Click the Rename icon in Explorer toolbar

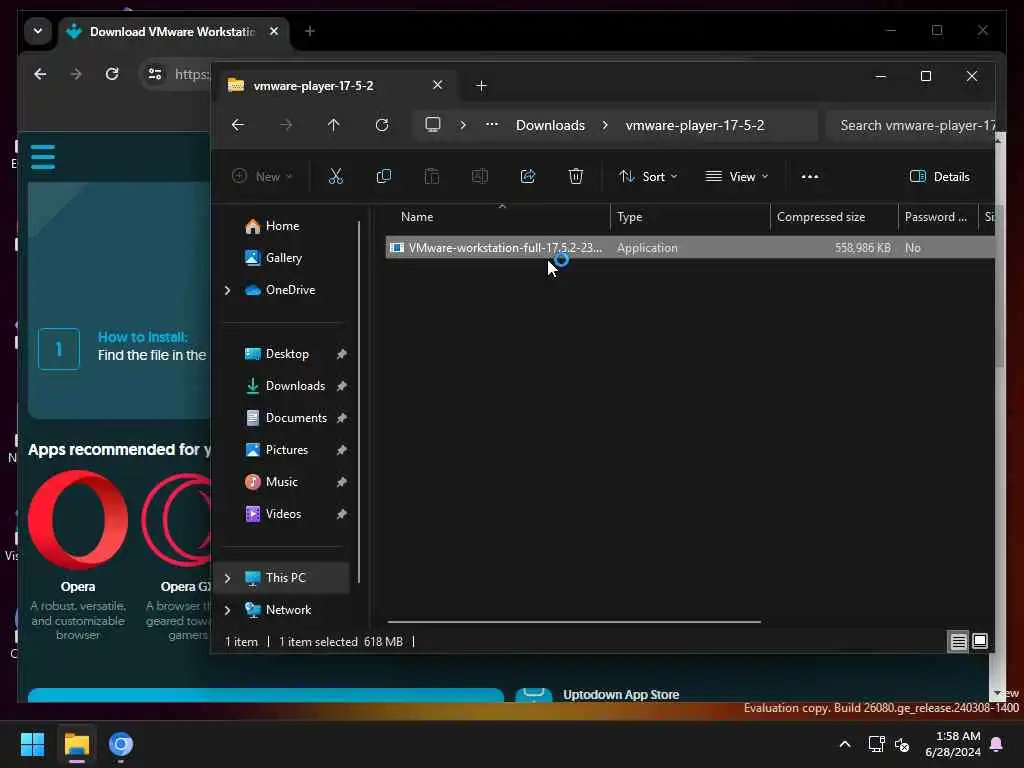[x=480, y=176]
